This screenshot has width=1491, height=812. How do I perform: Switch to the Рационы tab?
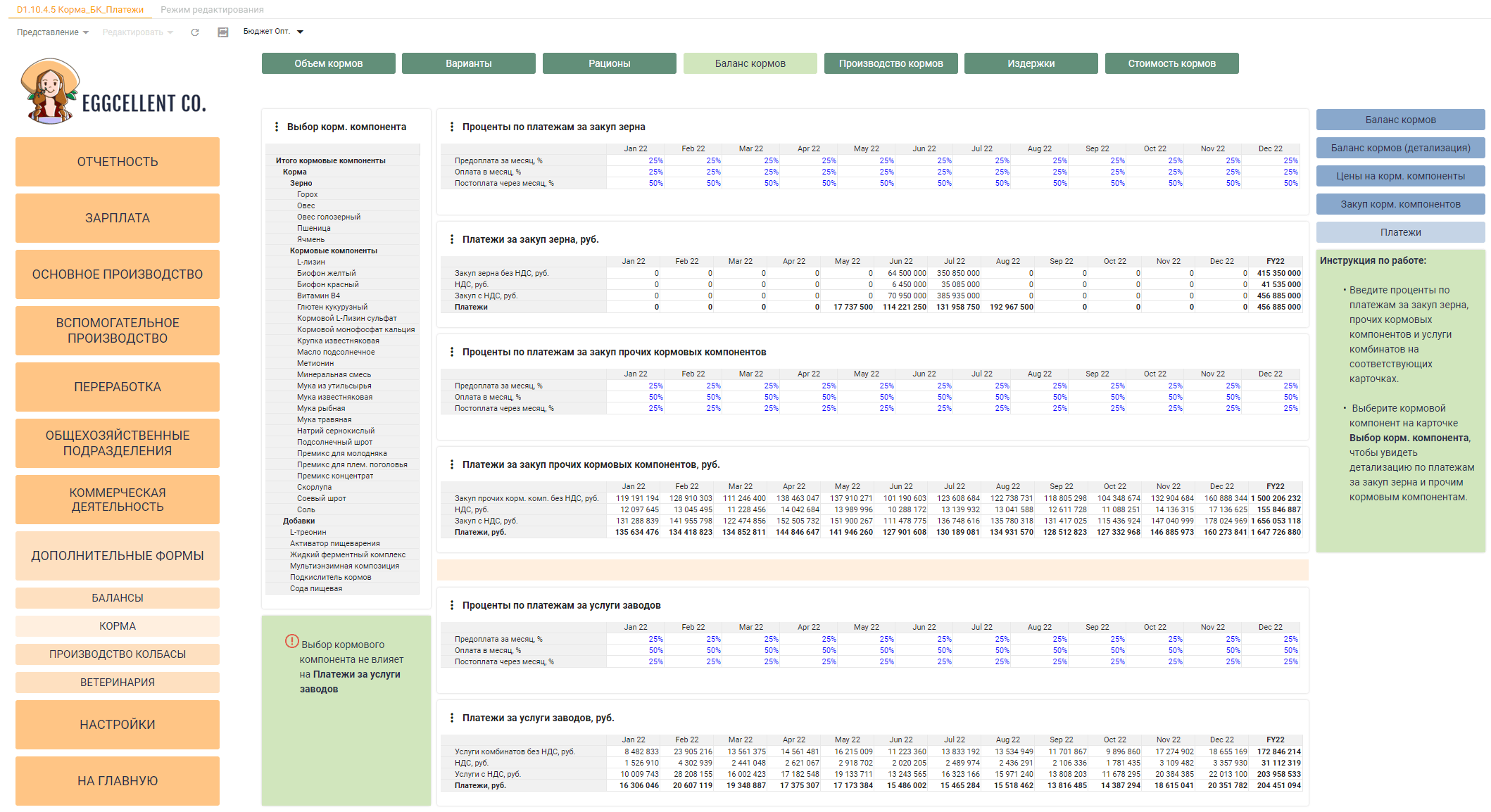(610, 63)
